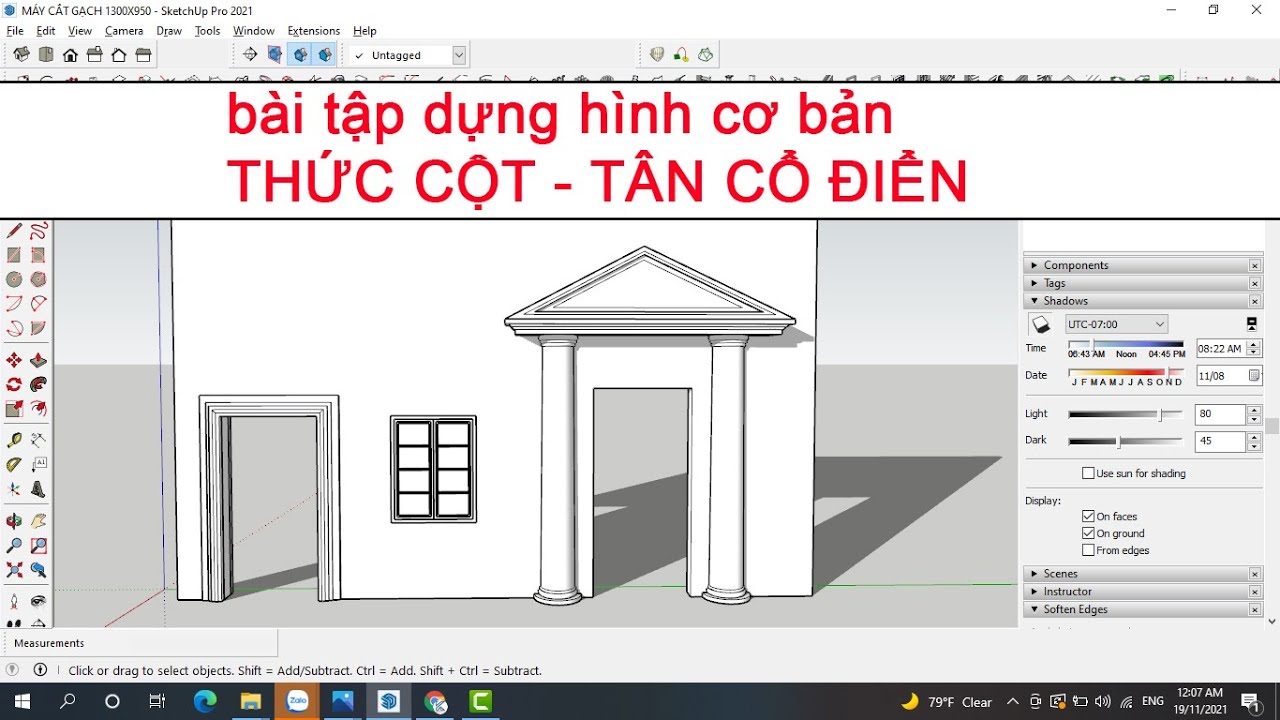Uncheck On faces display option
The width and height of the screenshot is (1280, 720).
[1088, 516]
